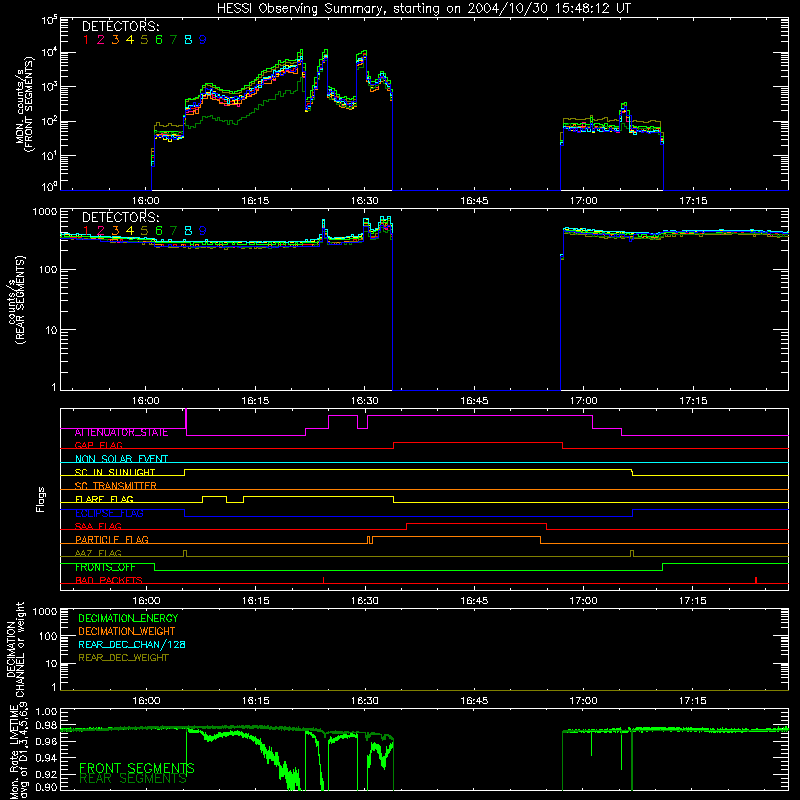Click red detector 1 in front-segments legend
The height and width of the screenshot is (800, 800).
(x=86, y=40)
